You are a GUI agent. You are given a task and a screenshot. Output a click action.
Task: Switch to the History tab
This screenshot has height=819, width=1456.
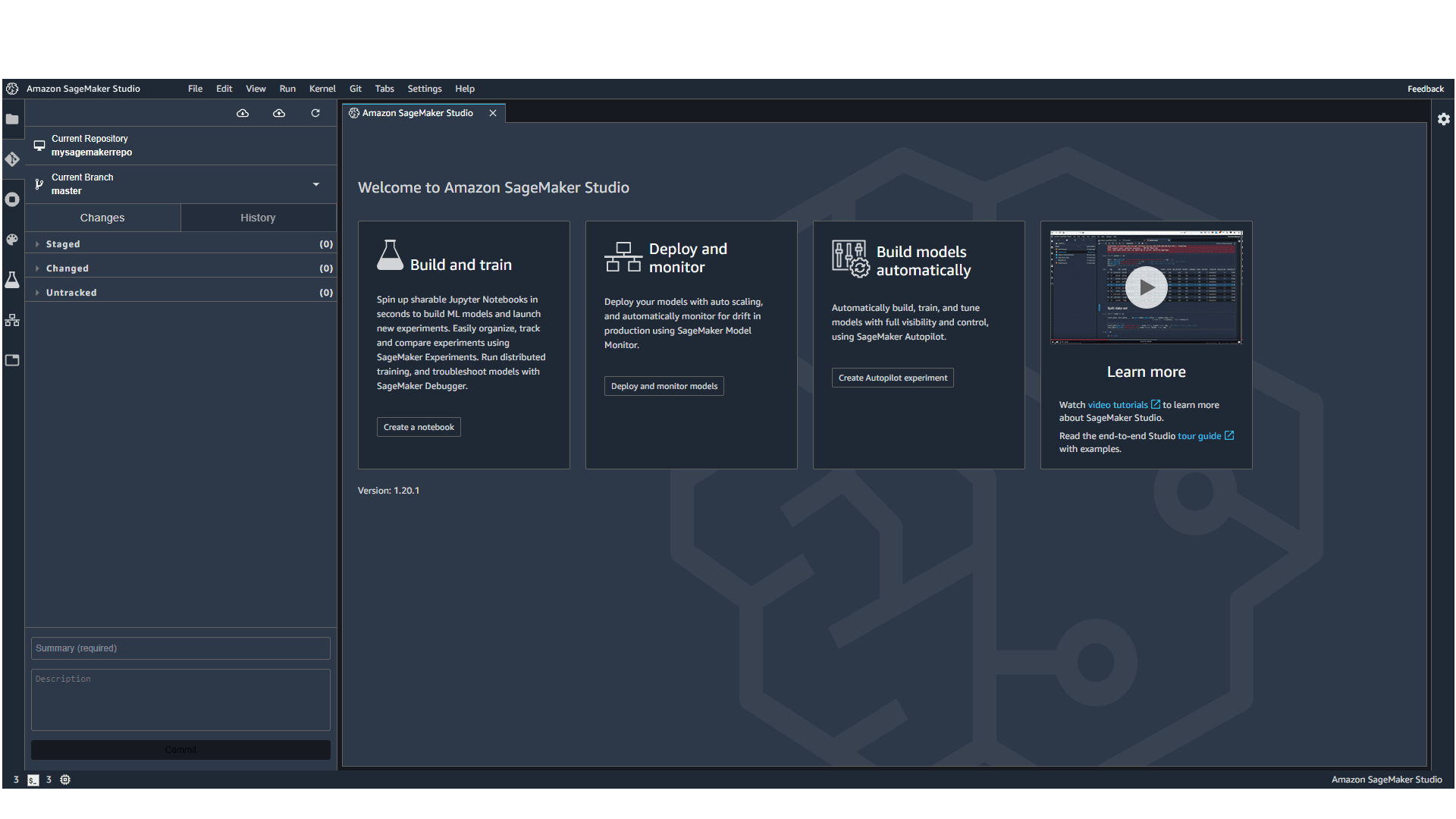pos(258,218)
